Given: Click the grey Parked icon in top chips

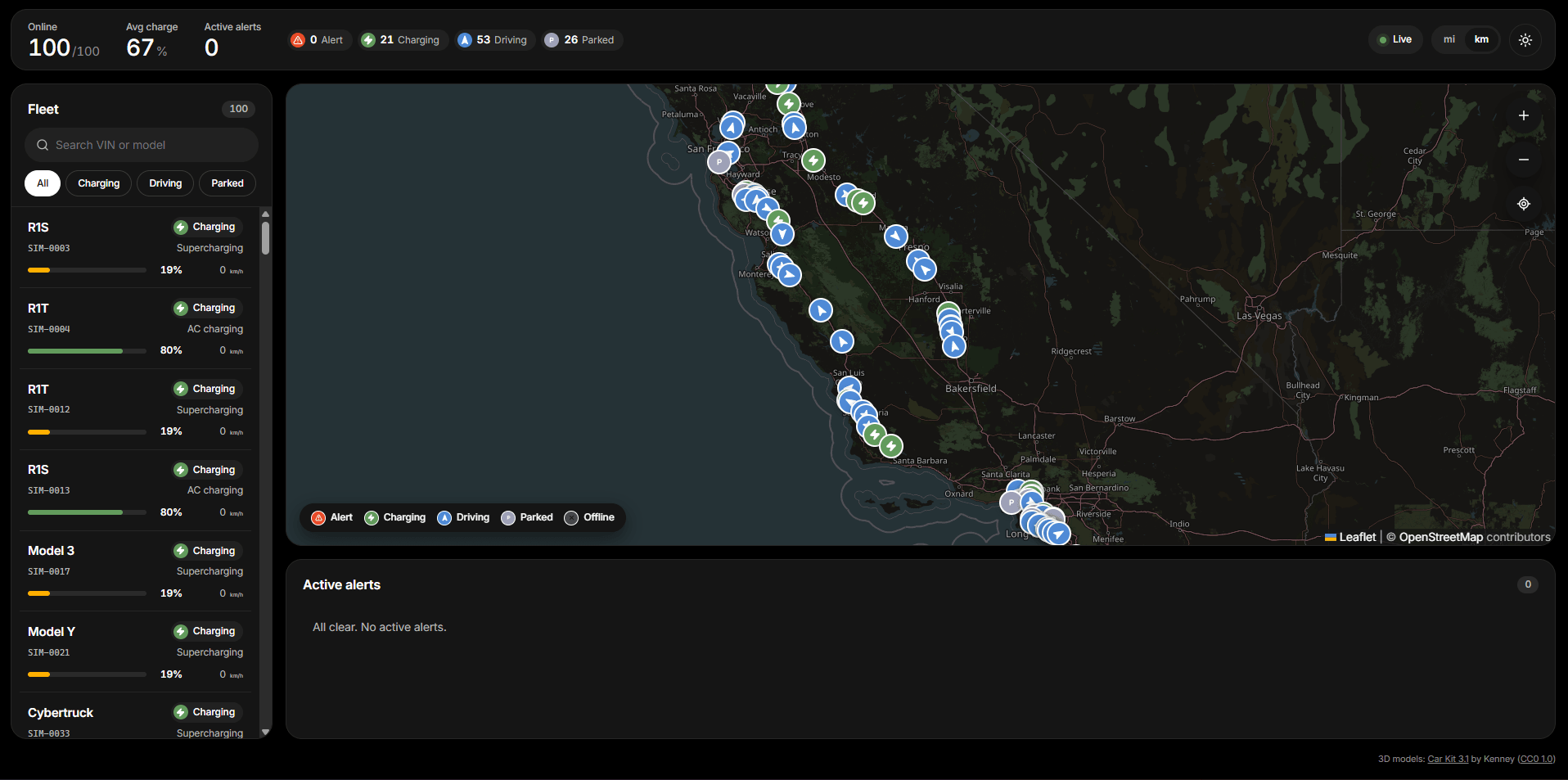Looking at the screenshot, I should coord(552,40).
